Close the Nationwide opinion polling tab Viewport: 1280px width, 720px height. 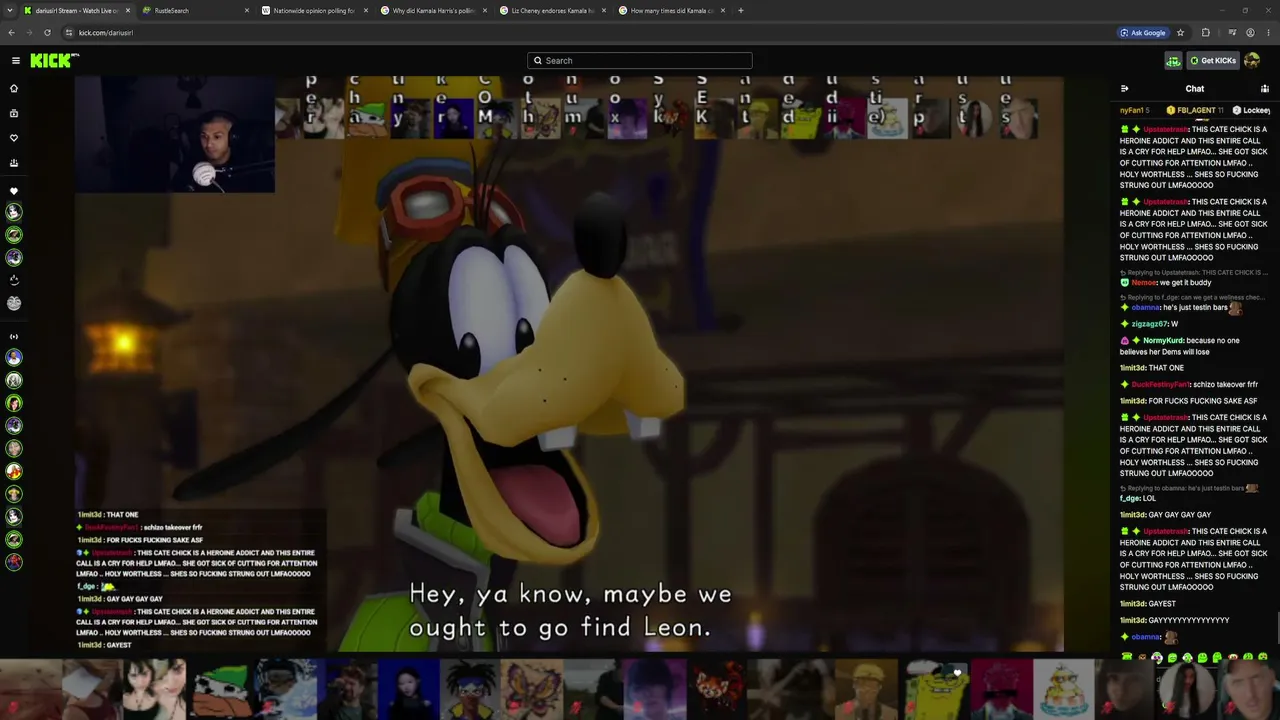(x=366, y=10)
